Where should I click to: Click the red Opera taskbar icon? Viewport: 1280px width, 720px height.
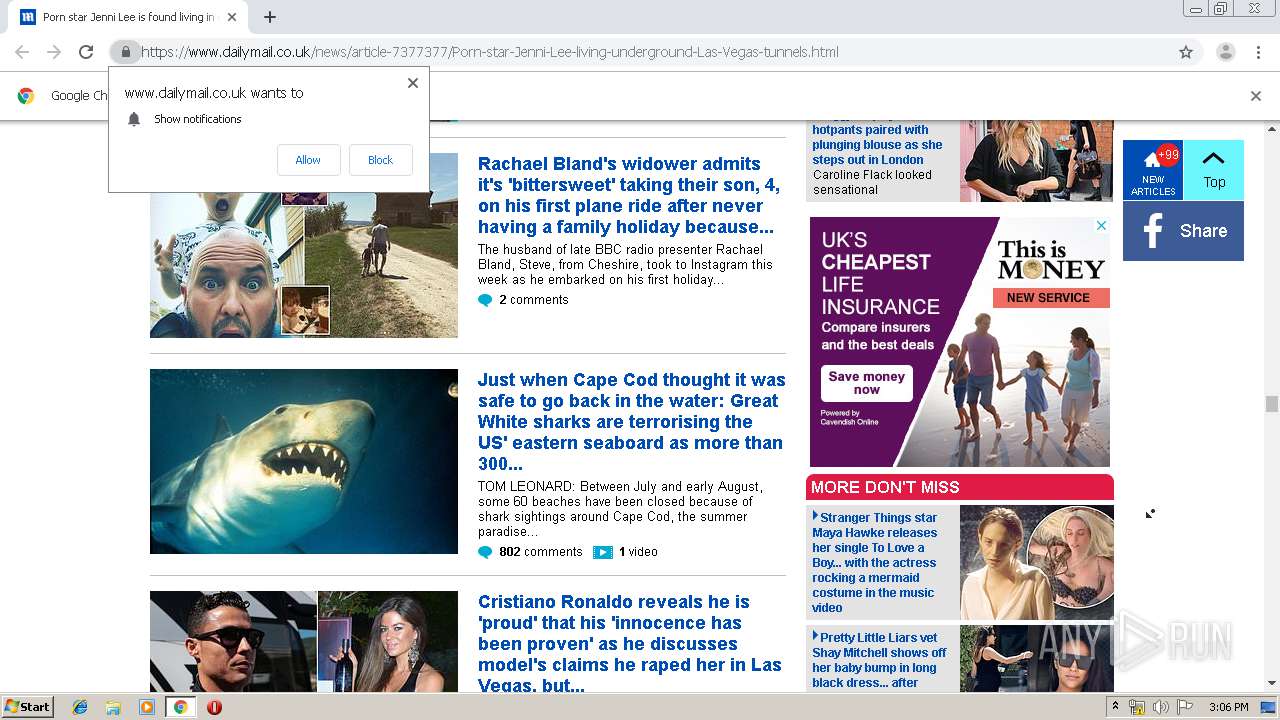pyautogui.click(x=214, y=707)
